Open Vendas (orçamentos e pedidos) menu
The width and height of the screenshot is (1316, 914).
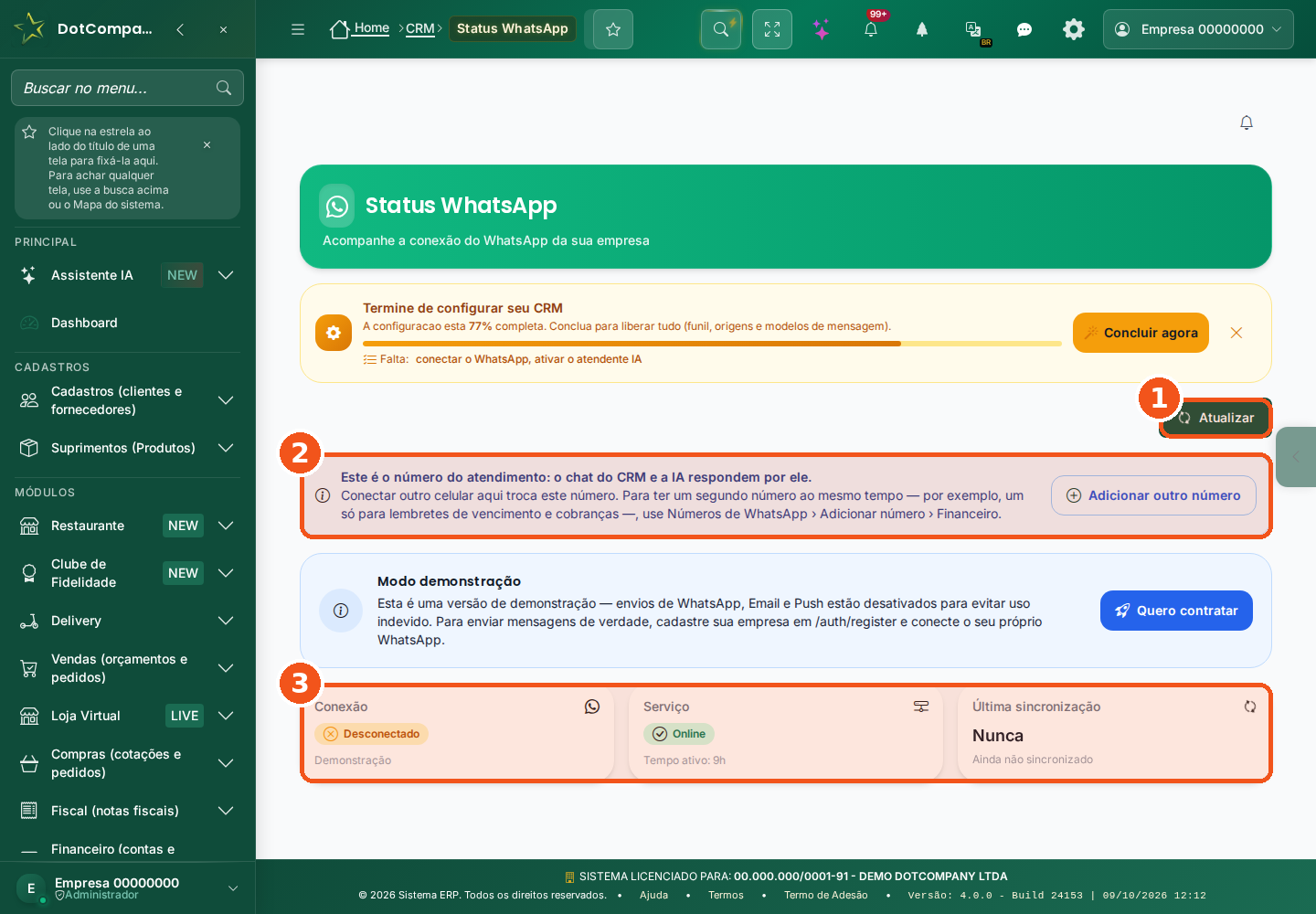[127, 668]
